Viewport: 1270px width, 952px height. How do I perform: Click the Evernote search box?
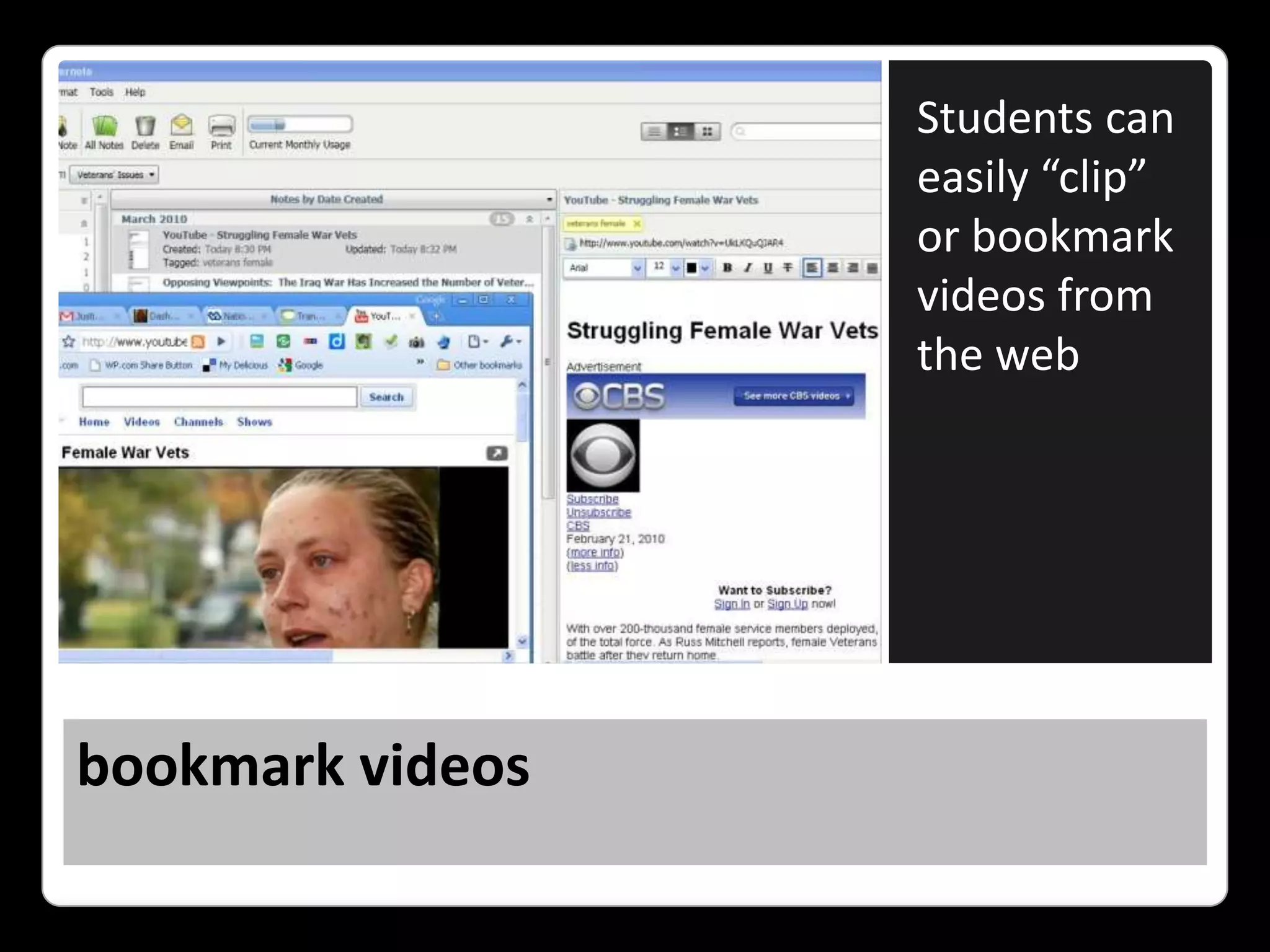coord(806,131)
